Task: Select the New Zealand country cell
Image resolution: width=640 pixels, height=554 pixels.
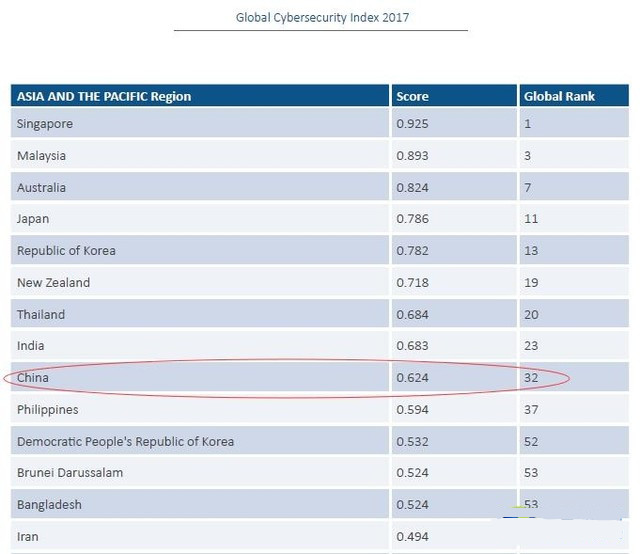Action: click(200, 282)
